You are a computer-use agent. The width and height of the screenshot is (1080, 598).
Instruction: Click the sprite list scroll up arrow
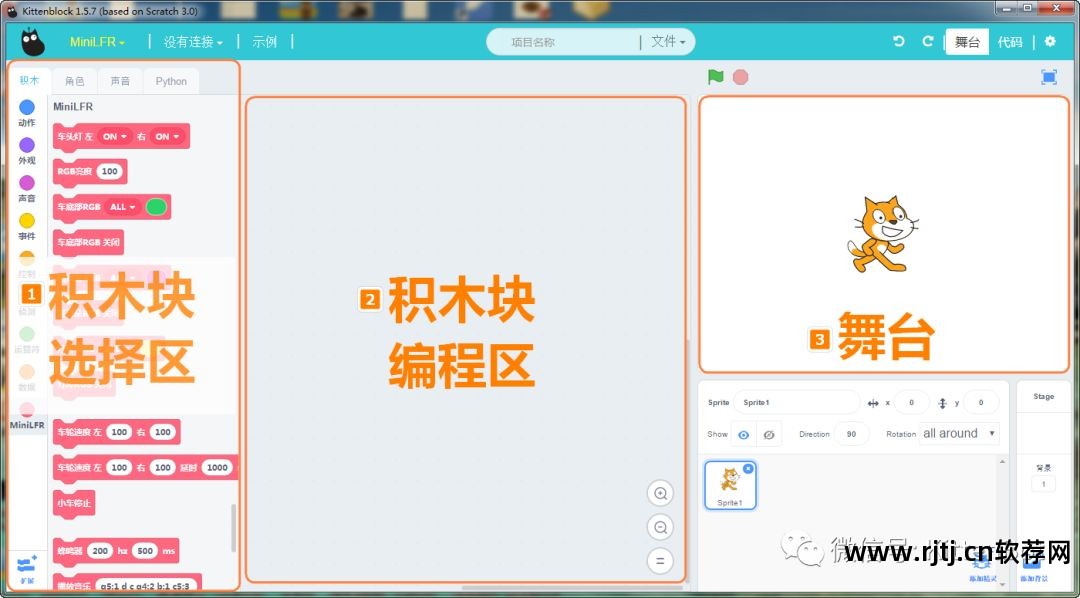point(1002,462)
